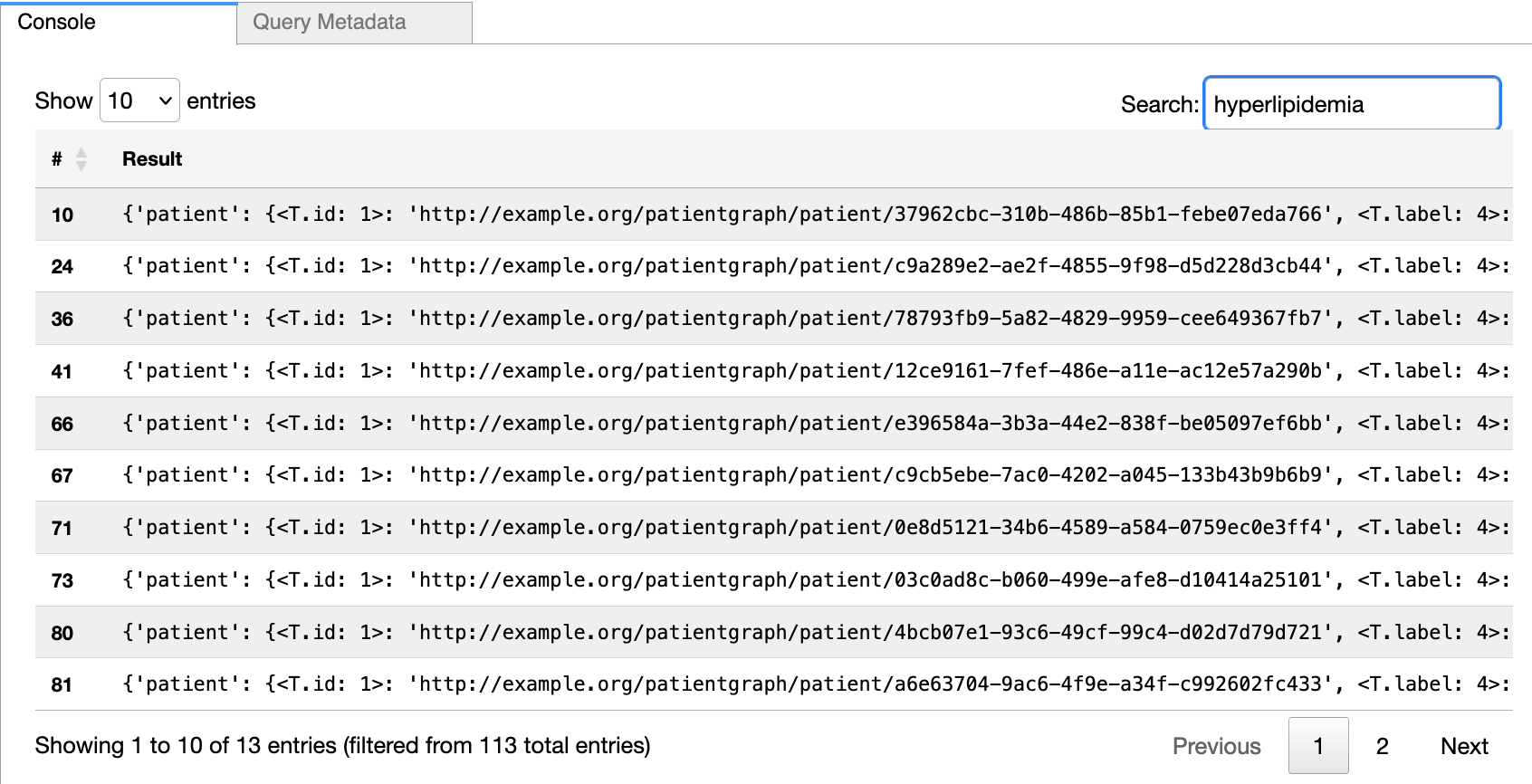Select page 1 in pagination
Screen dimensions: 1532x784
tap(1318, 746)
